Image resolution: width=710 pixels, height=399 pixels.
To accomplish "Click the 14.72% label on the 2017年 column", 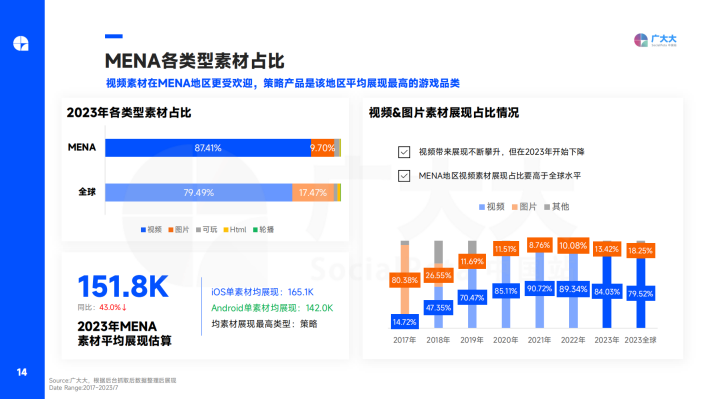I will [404, 322].
